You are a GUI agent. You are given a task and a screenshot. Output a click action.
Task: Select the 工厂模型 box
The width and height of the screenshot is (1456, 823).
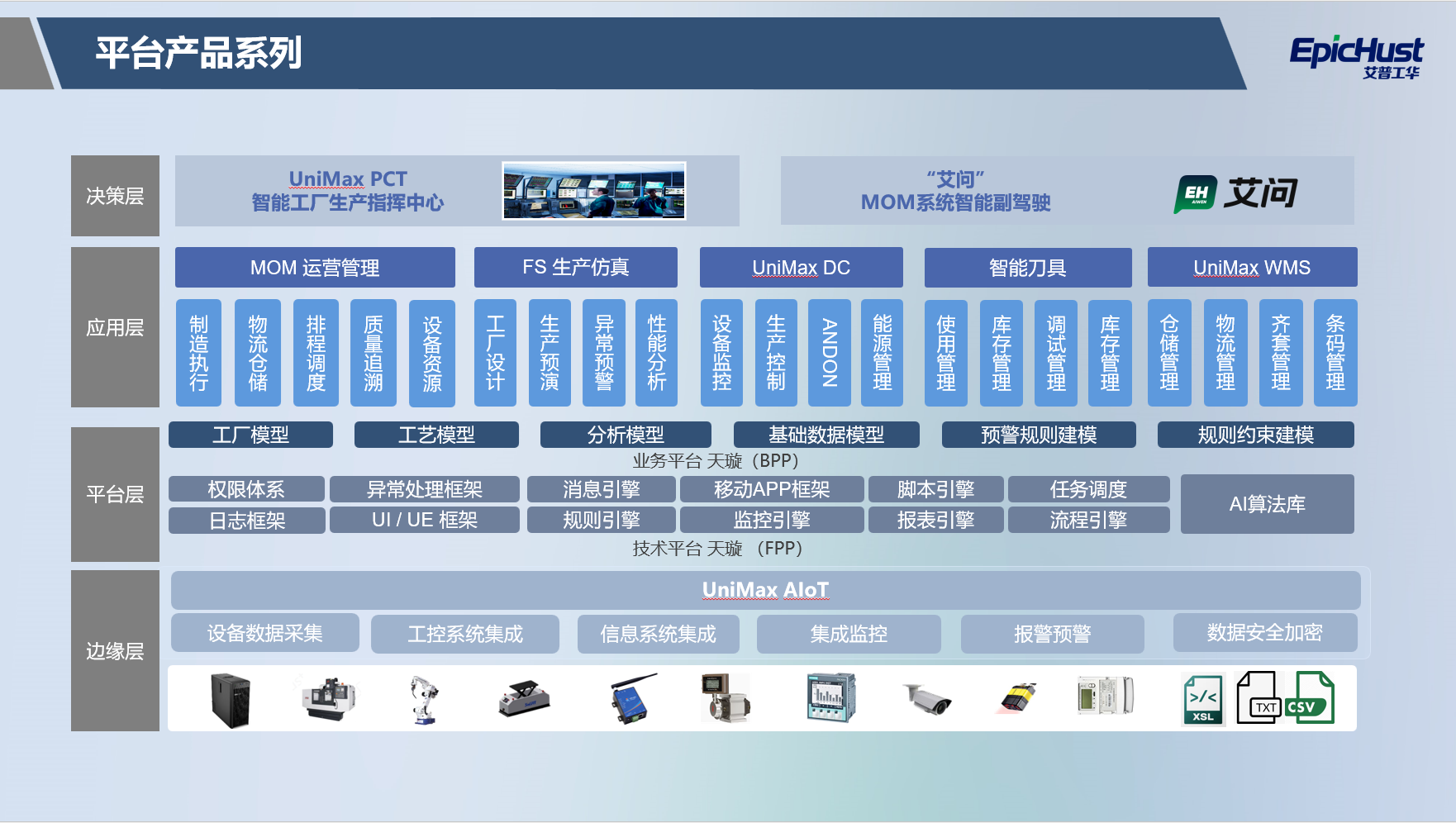(250, 435)
